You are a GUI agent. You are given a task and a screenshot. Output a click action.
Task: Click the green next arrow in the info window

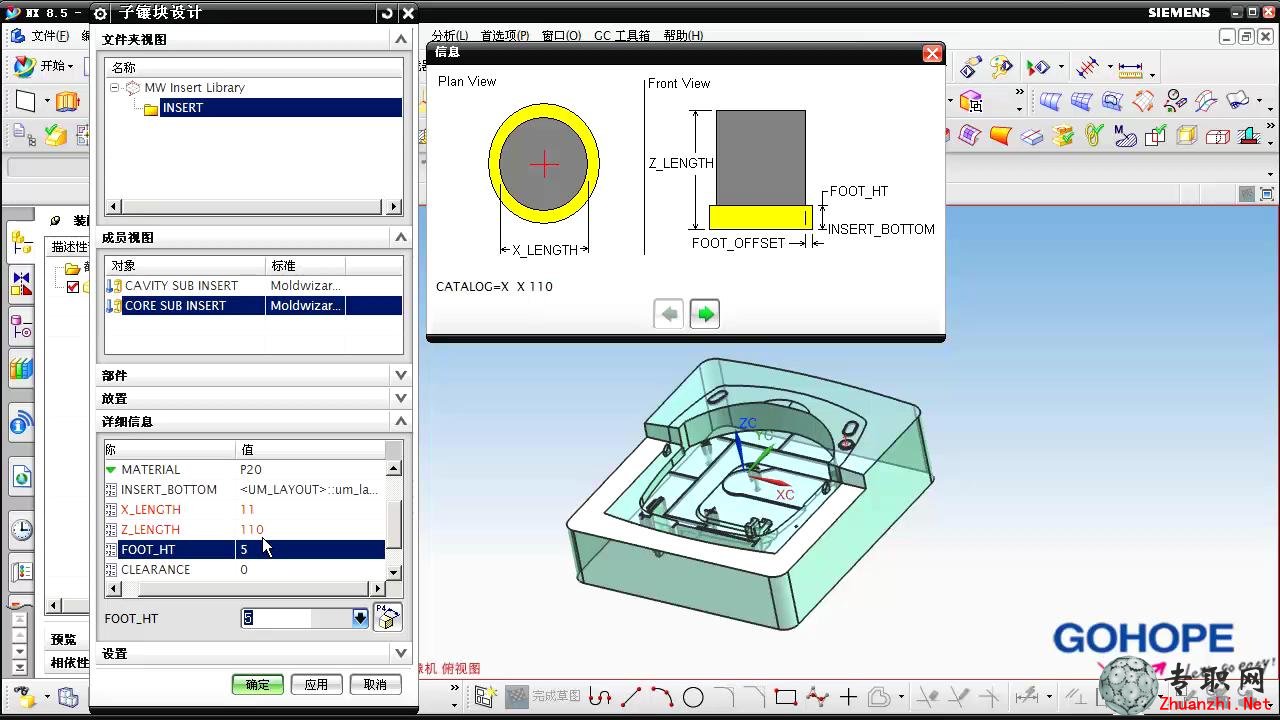click(705, 314)
